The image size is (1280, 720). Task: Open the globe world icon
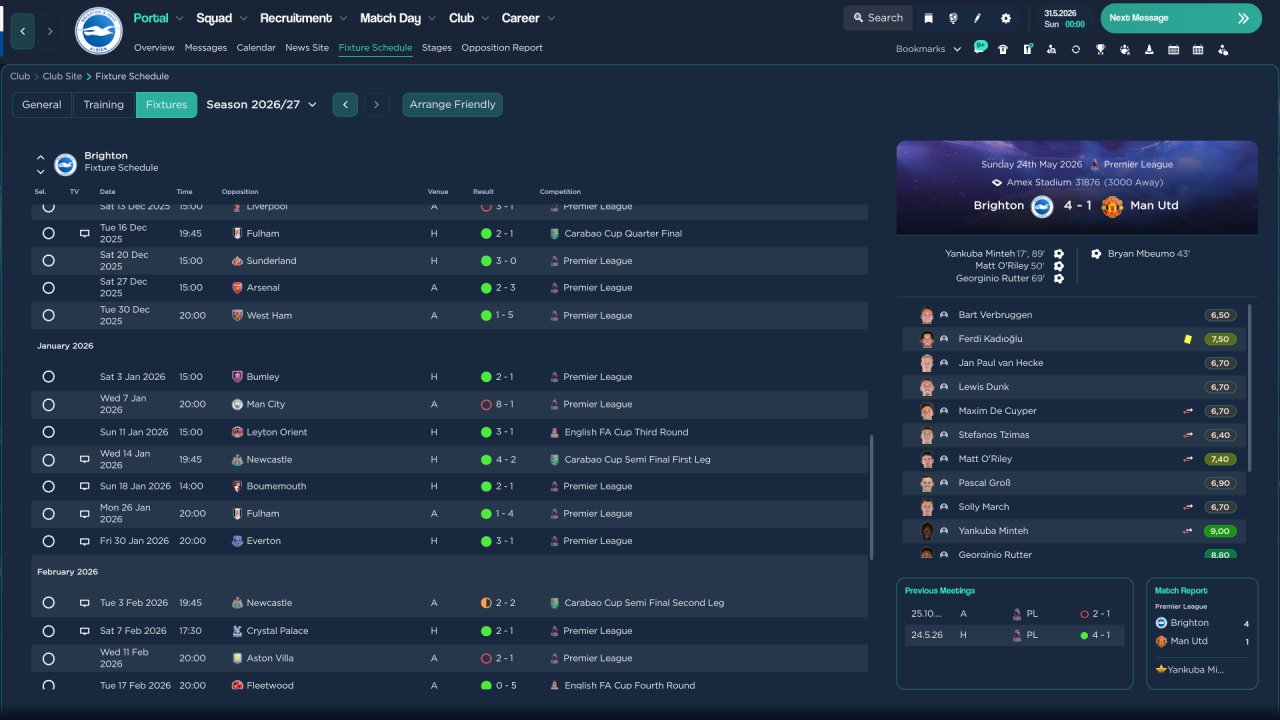pyautogui.click(x=953, y=18)
